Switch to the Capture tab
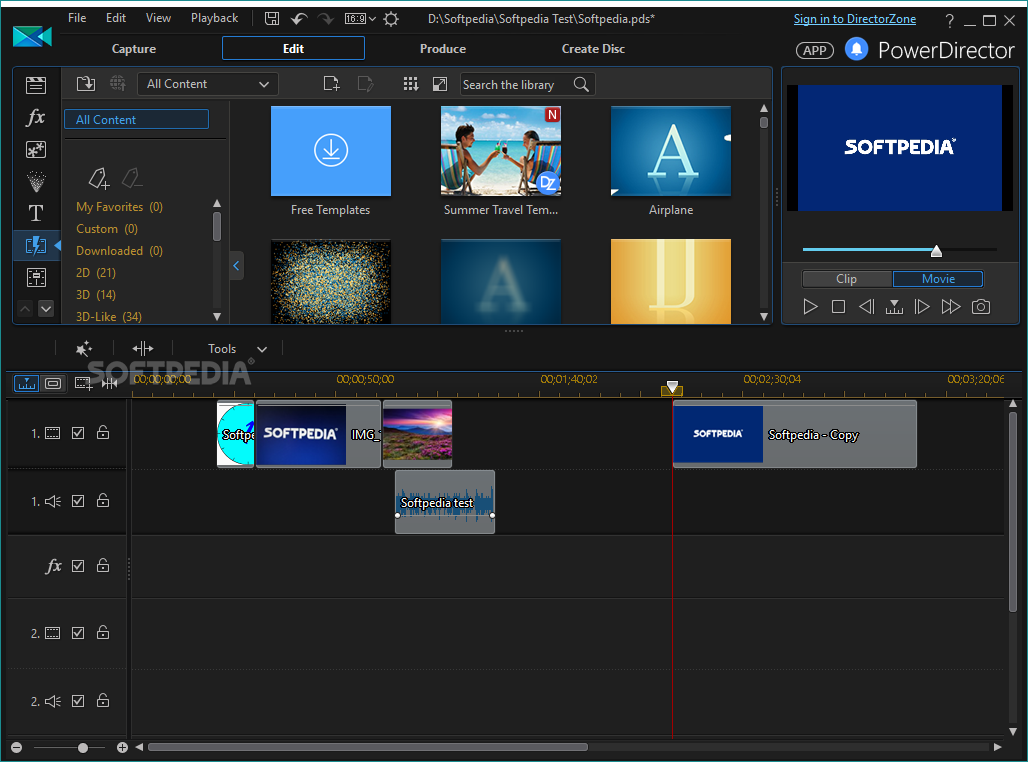Viewport: 1028px width, 762px height. tap(134, 49)
